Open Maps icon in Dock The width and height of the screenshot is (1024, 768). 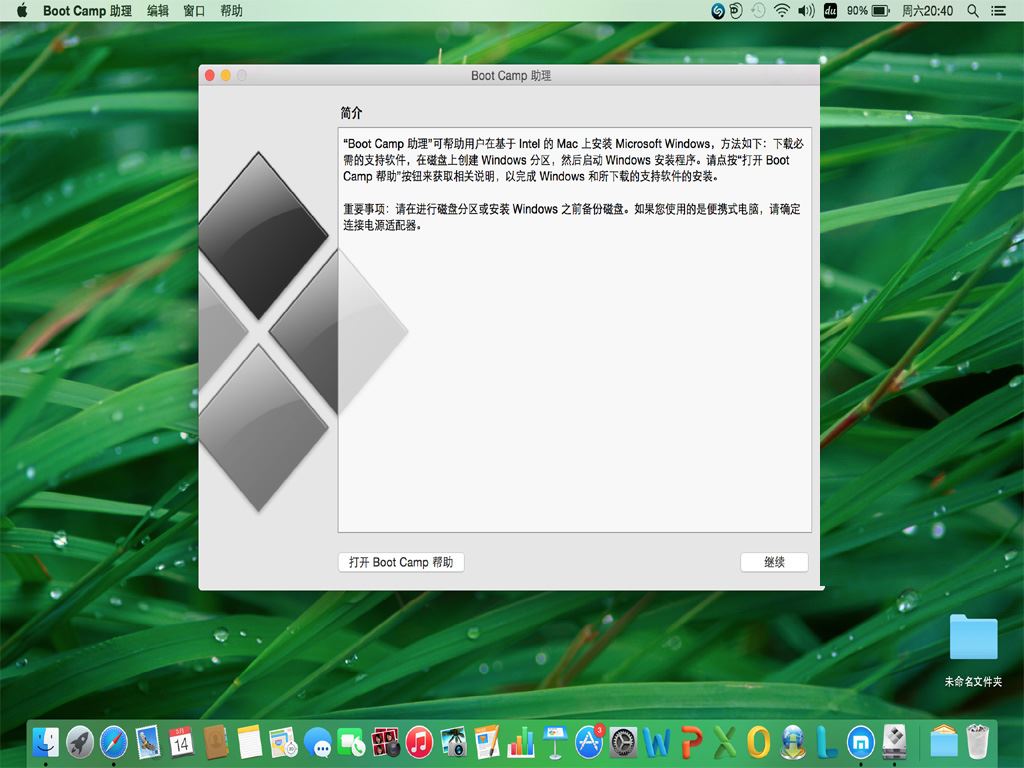(x=283, y=742)
